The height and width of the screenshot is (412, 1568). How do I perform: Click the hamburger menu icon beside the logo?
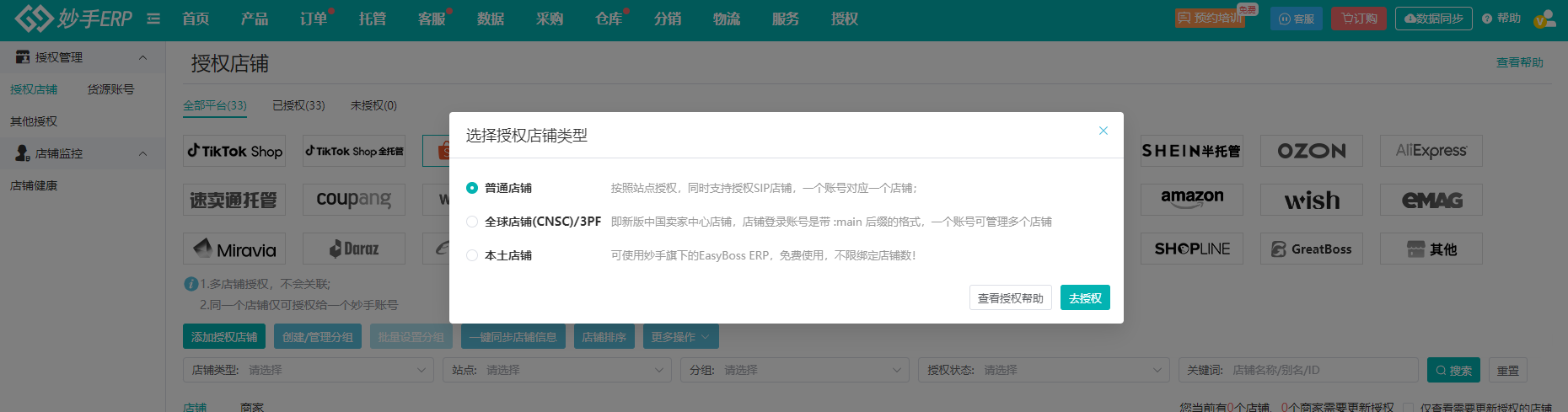click(x=153, y=19)
